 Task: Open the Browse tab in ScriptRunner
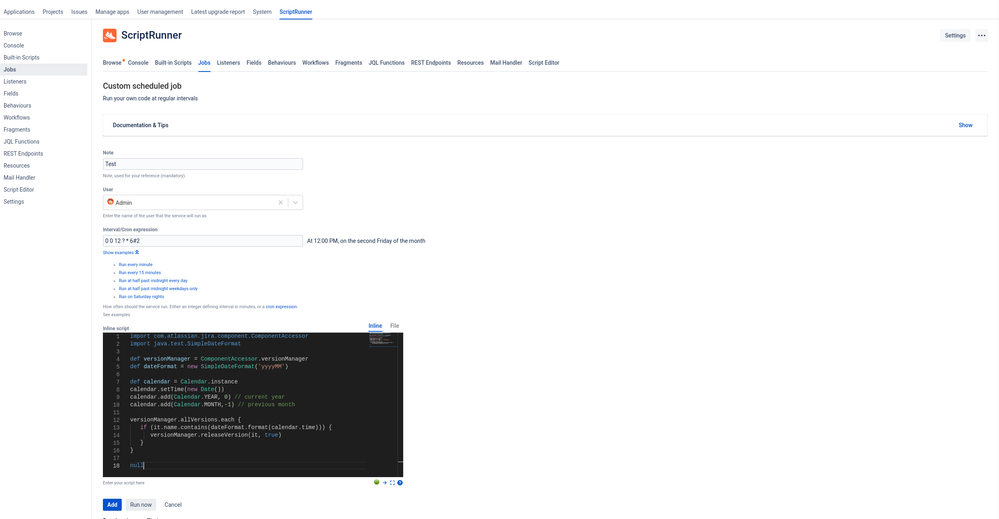[x=112, y=63]
